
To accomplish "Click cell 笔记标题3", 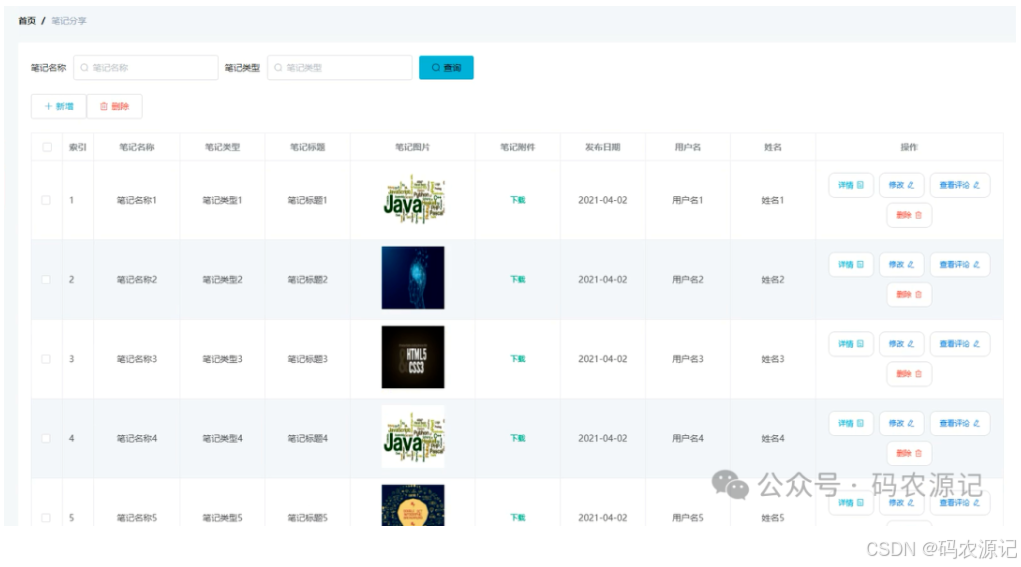I will 307,359.
